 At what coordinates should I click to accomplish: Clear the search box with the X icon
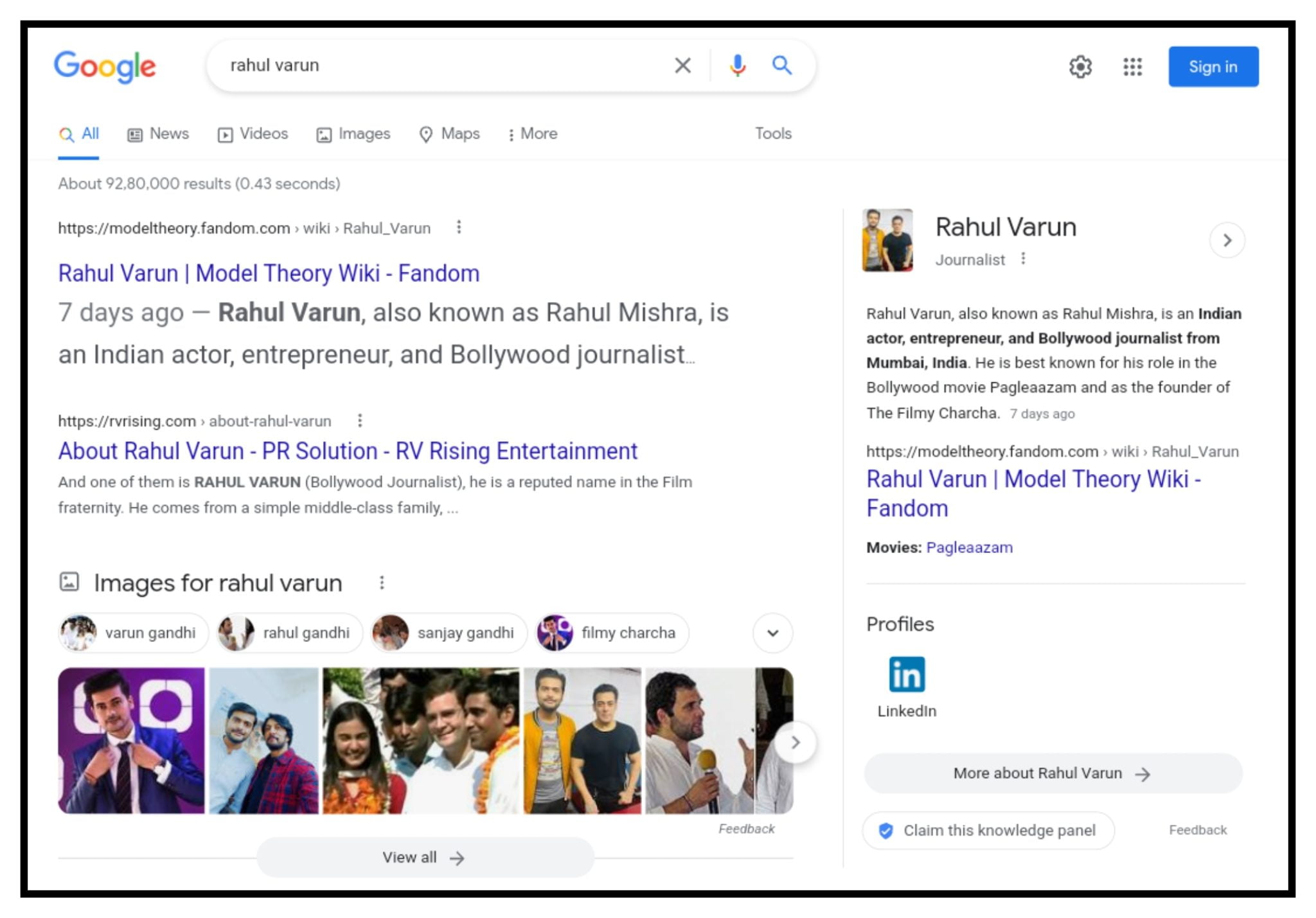pos(682,65)
